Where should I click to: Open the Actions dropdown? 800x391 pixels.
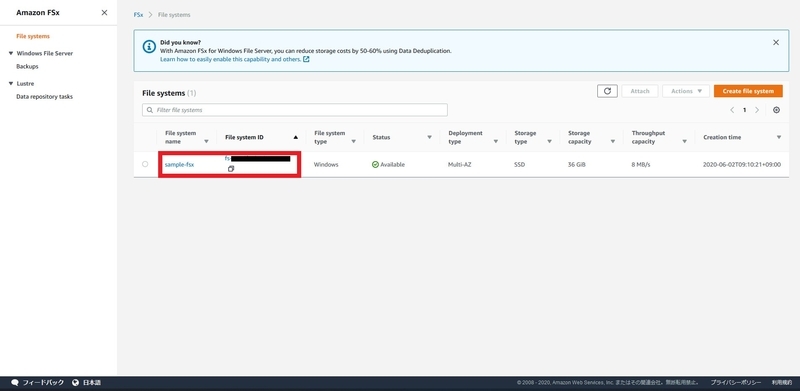[x=686, y=91]
